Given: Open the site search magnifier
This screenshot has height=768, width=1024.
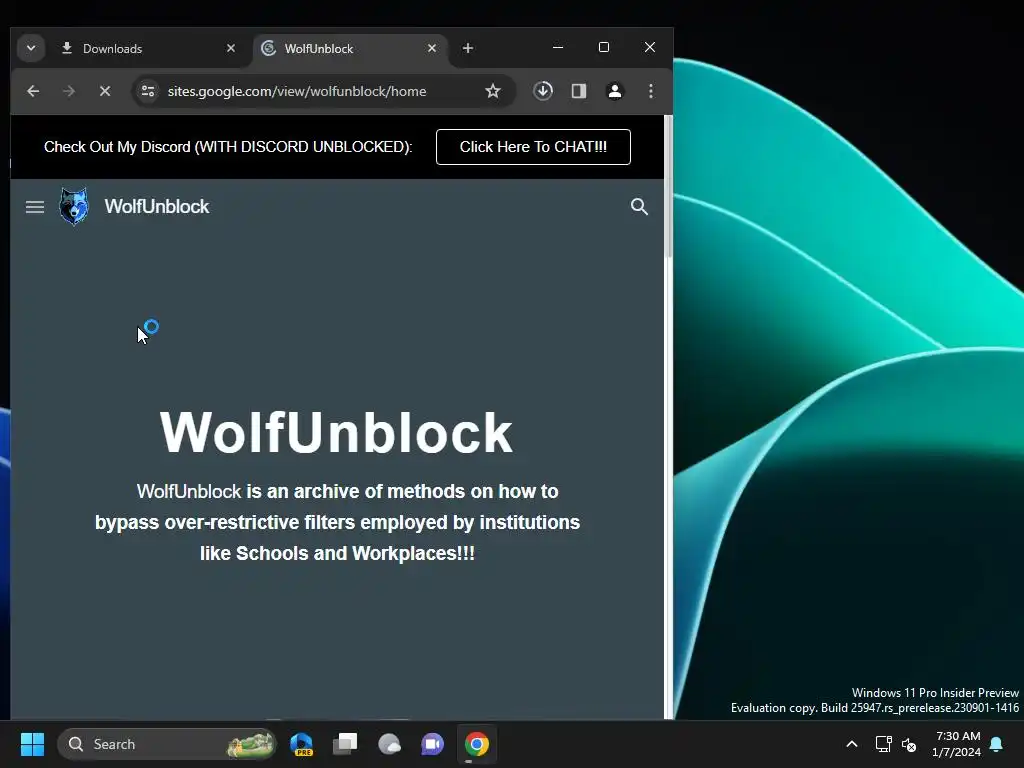Looking at the screenshot, I should click(639, 207).
